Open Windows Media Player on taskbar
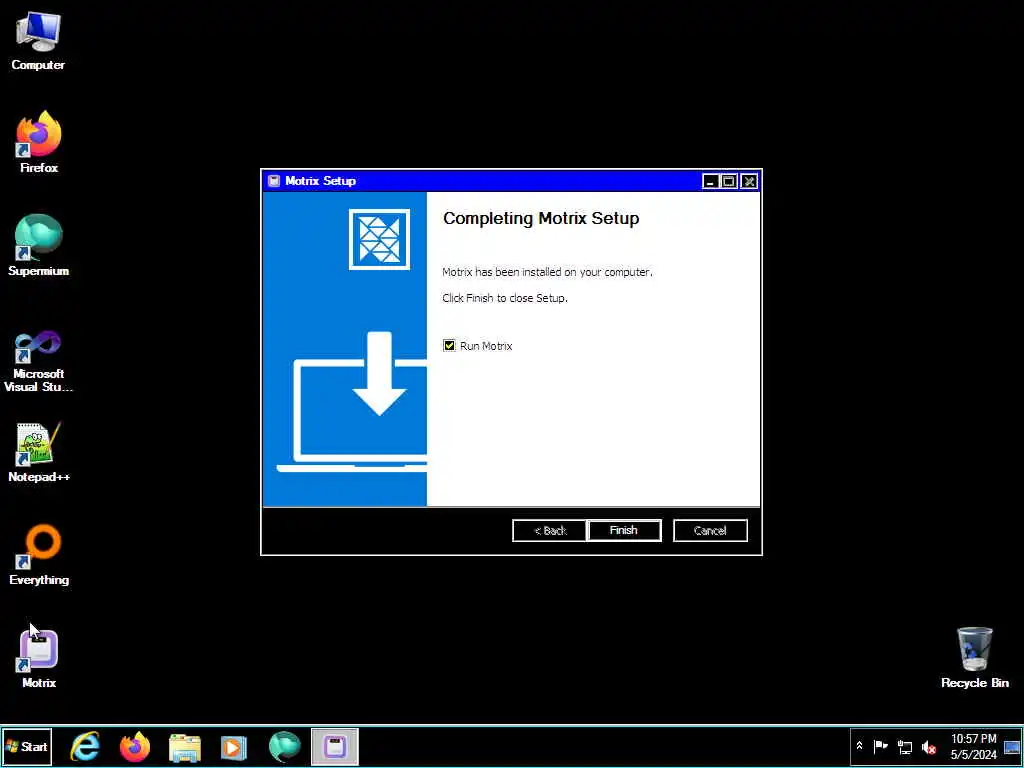This screenshot has height=768, width=1024. pos(234,746)
